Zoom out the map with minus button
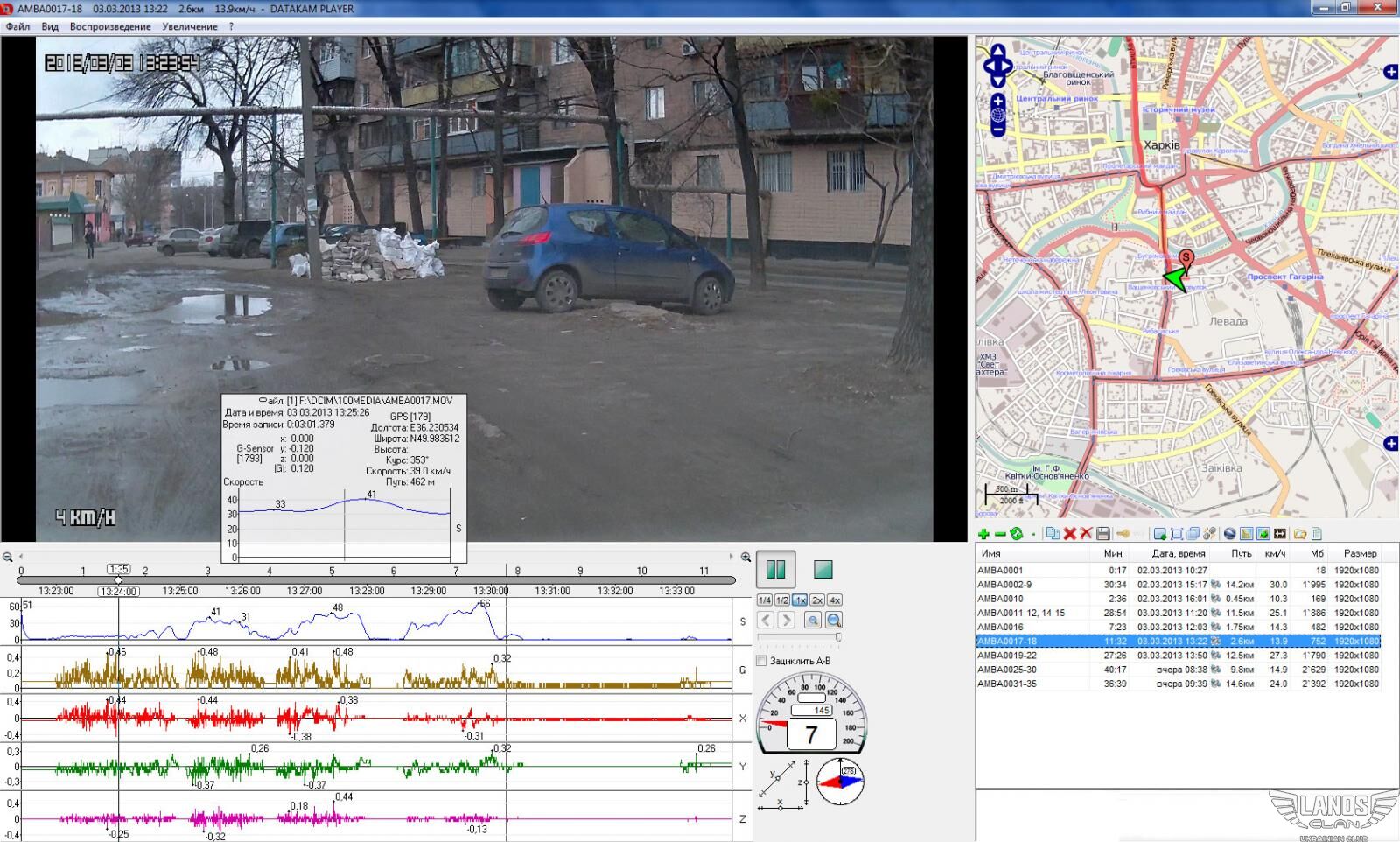This screenshot has height=842, width=1400. [x=997, y=130]
